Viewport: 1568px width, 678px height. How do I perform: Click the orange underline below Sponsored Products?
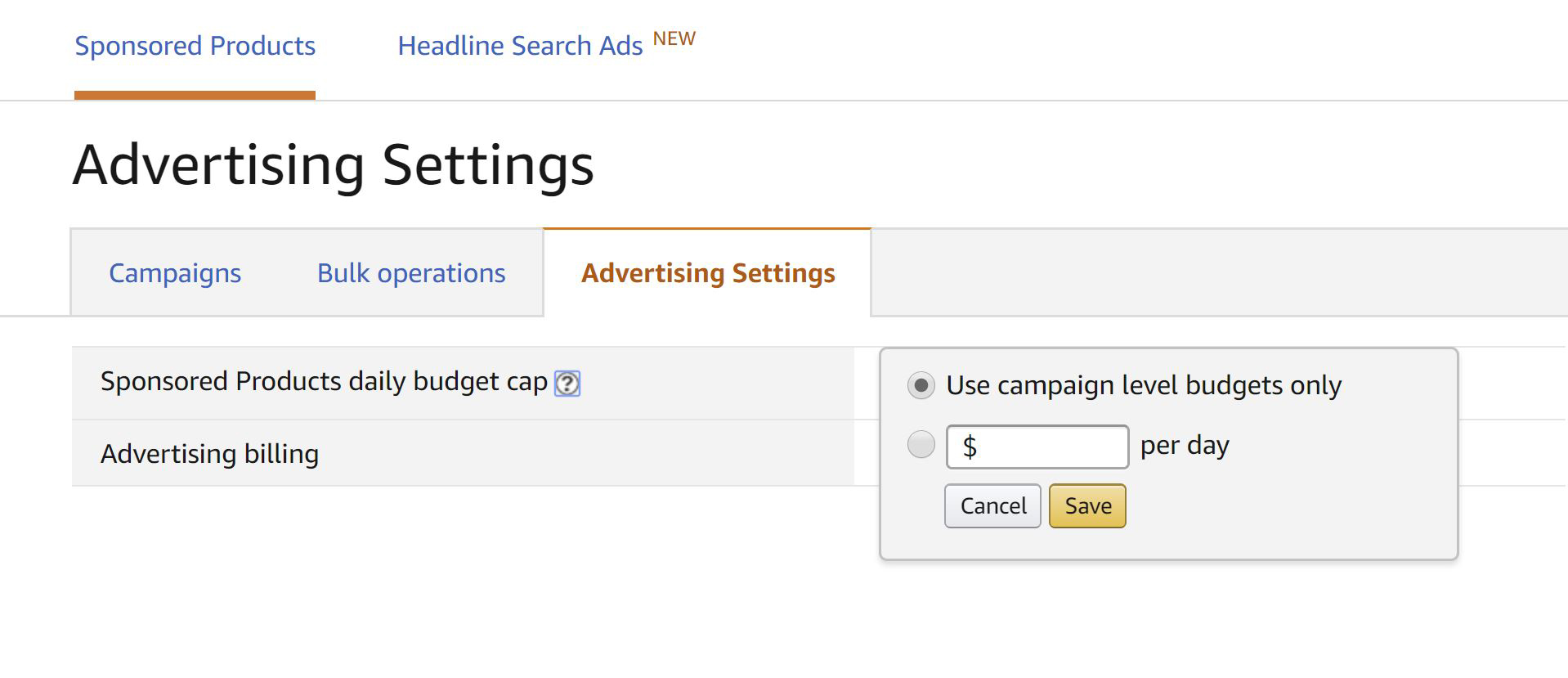195,96
